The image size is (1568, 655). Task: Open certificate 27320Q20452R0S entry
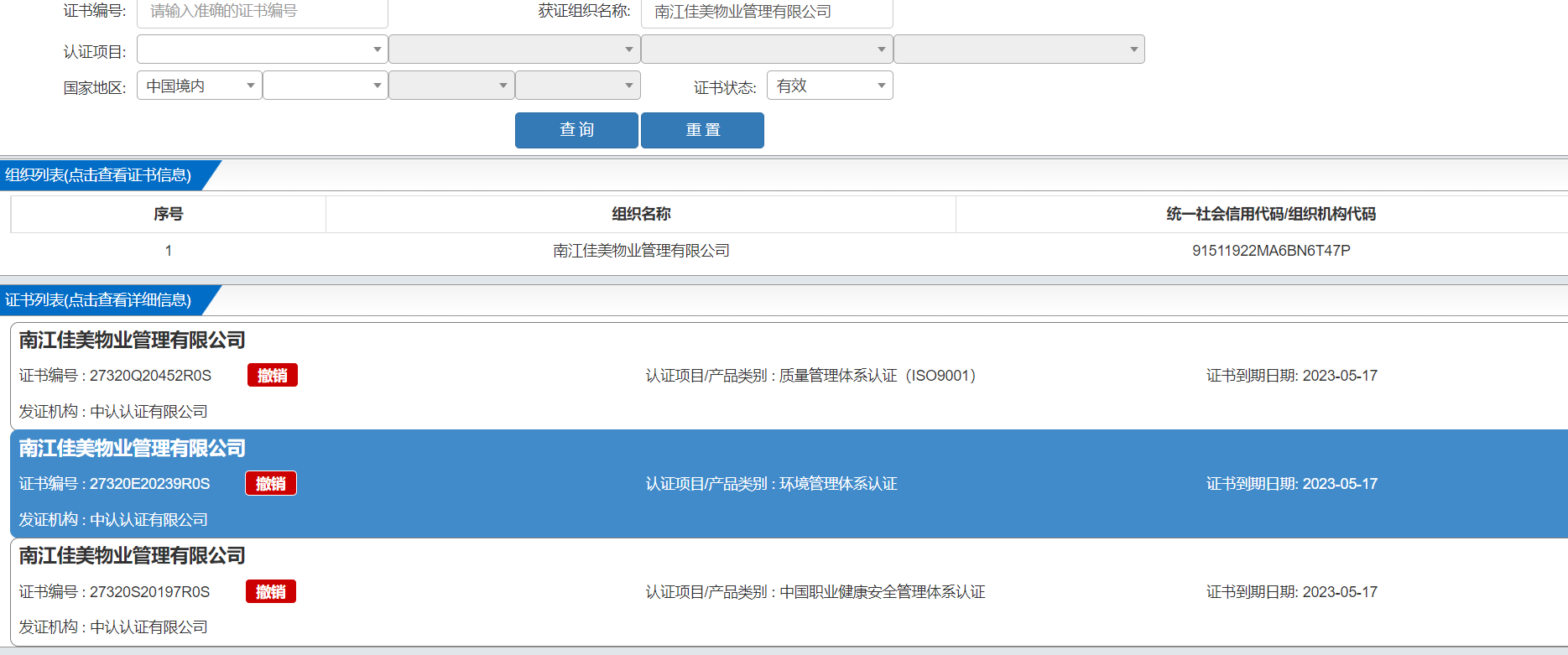pos(789,376)
